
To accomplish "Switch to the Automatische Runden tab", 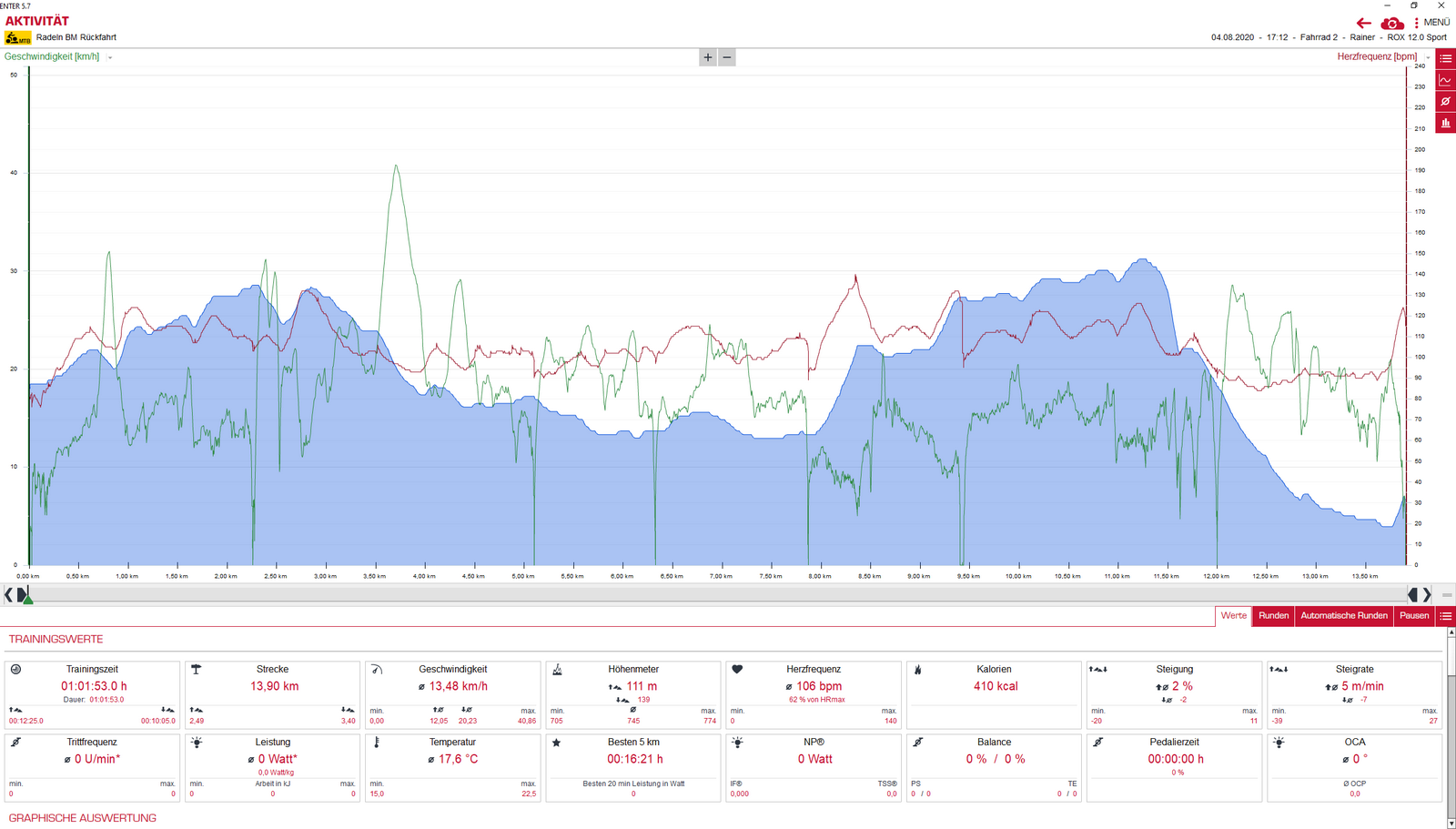I will pos(1343,616).
